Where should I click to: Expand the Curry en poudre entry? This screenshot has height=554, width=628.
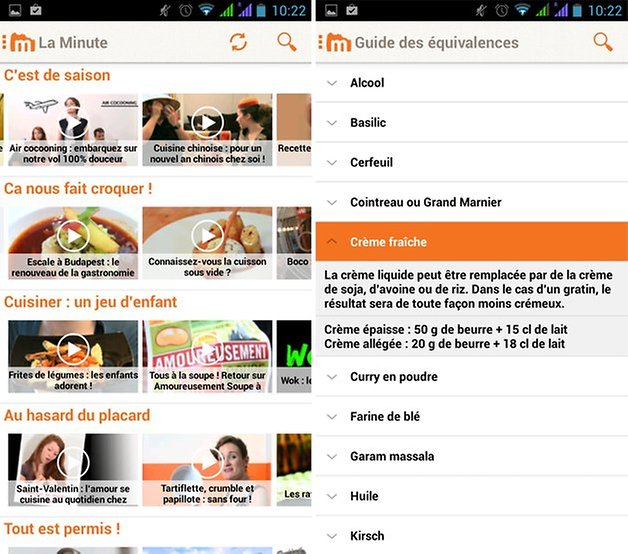pos(472,377)
